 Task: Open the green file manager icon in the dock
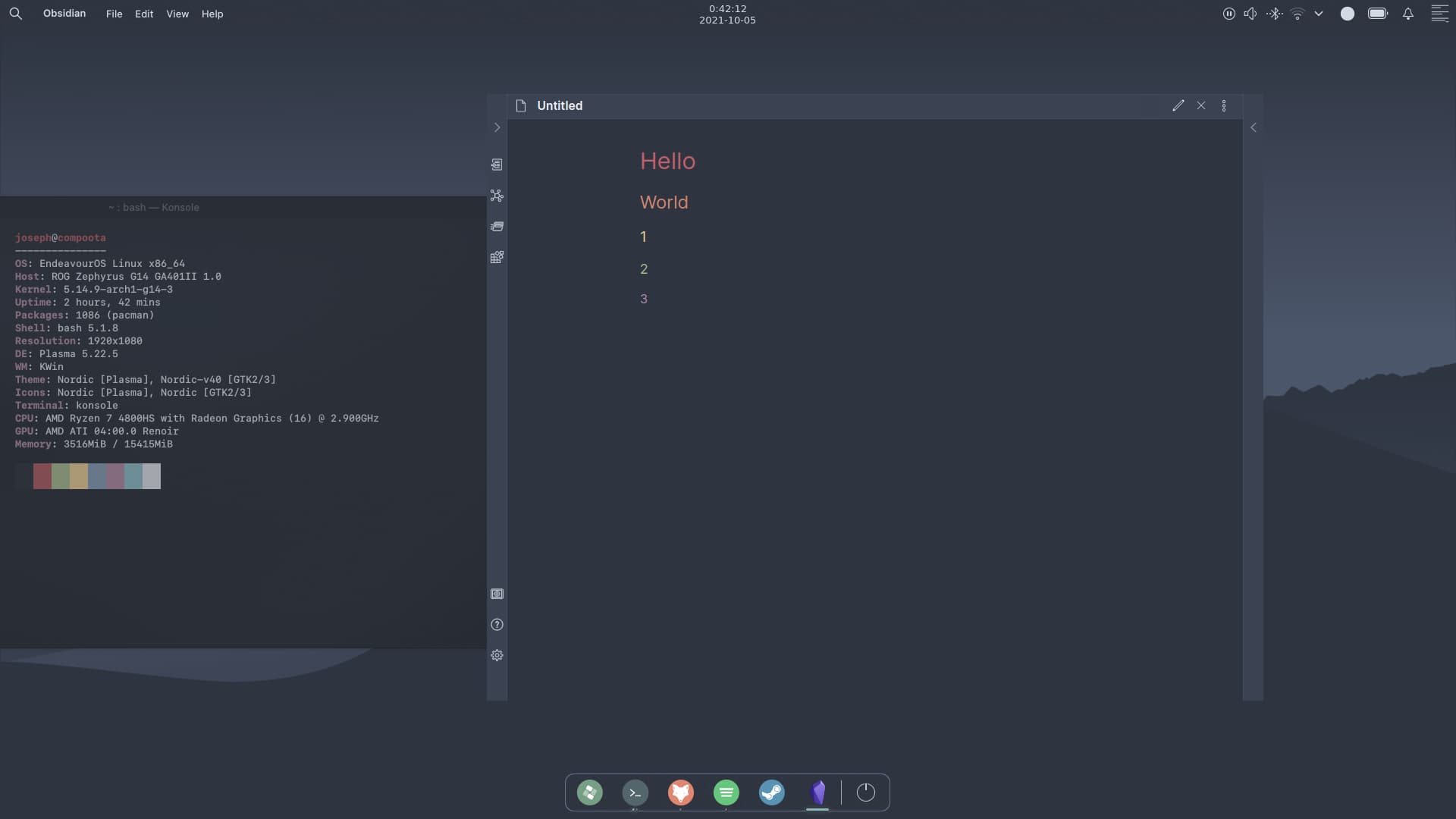pyautogui.click(x=590, y=793)
